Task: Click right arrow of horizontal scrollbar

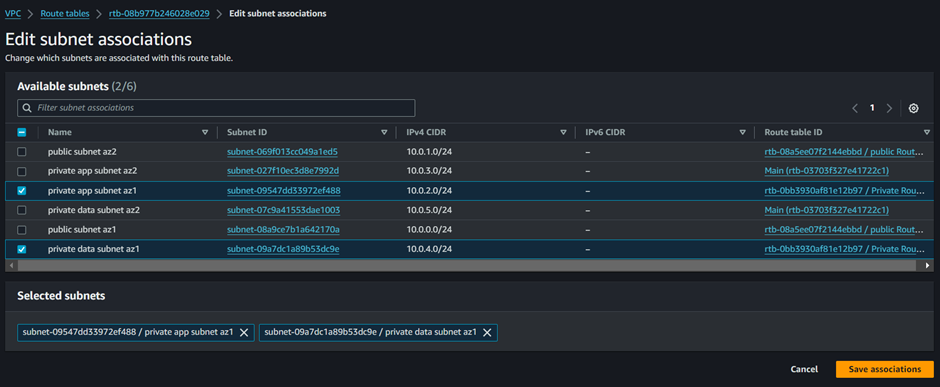Action: coord(928,265)
